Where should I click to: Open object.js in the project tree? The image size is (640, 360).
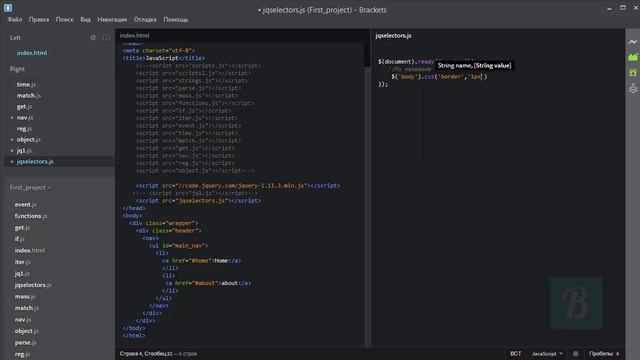point(26,331)
